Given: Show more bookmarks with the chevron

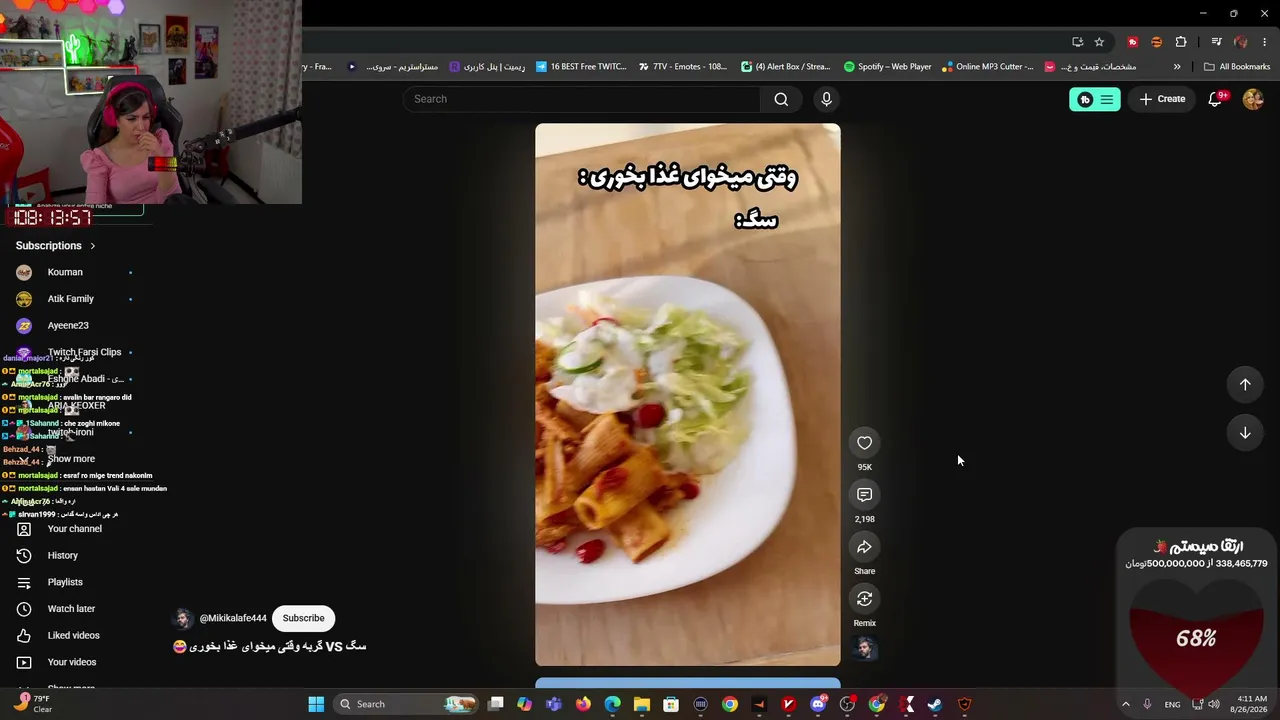Looking at the screenshot, I should tap(1177, 67).
